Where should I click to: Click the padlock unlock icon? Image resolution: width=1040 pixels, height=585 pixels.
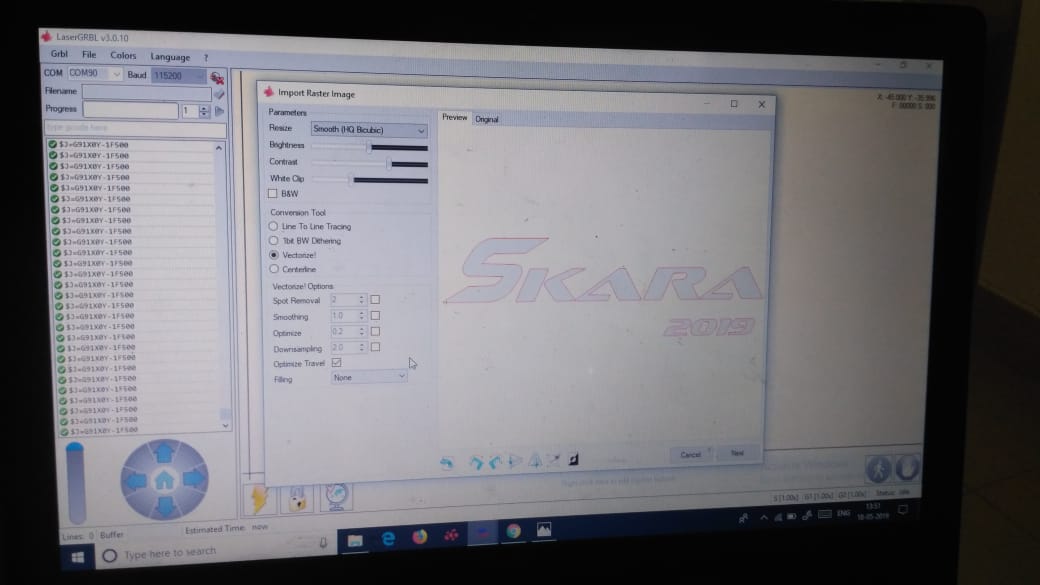(297, 498)
